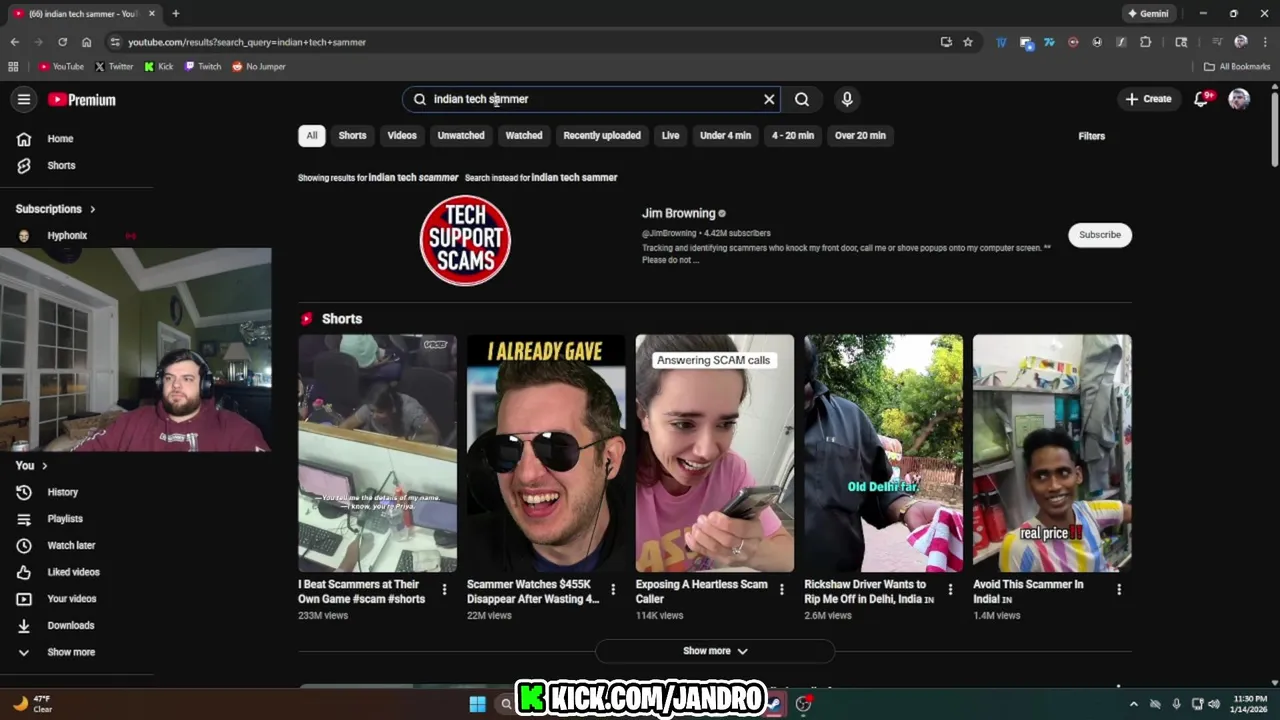Open options for Exposing A Heartless short
1280x720 pixels.
click(782, 590)
